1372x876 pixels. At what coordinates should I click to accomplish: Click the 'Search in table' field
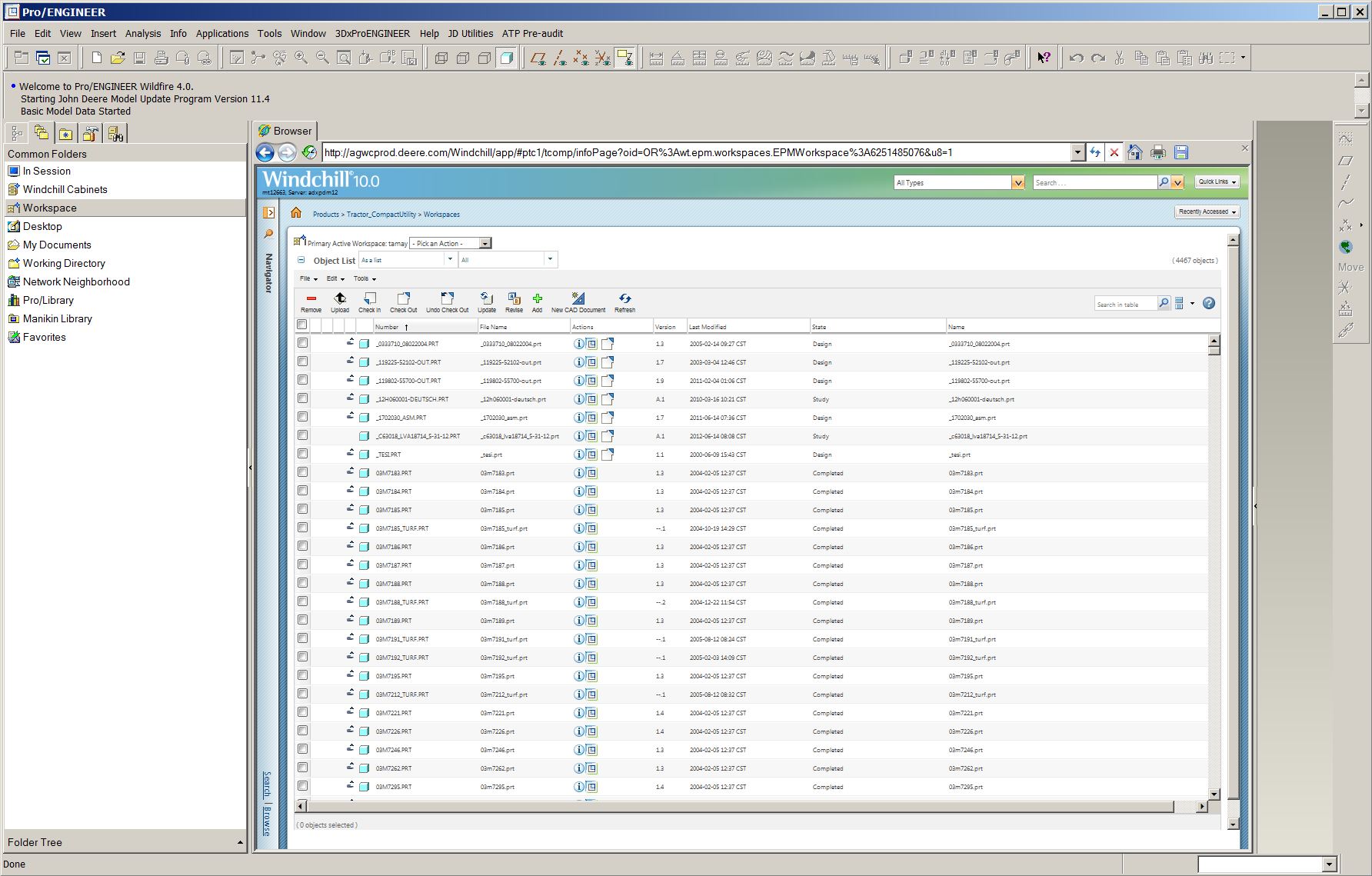click(1125, 304)
